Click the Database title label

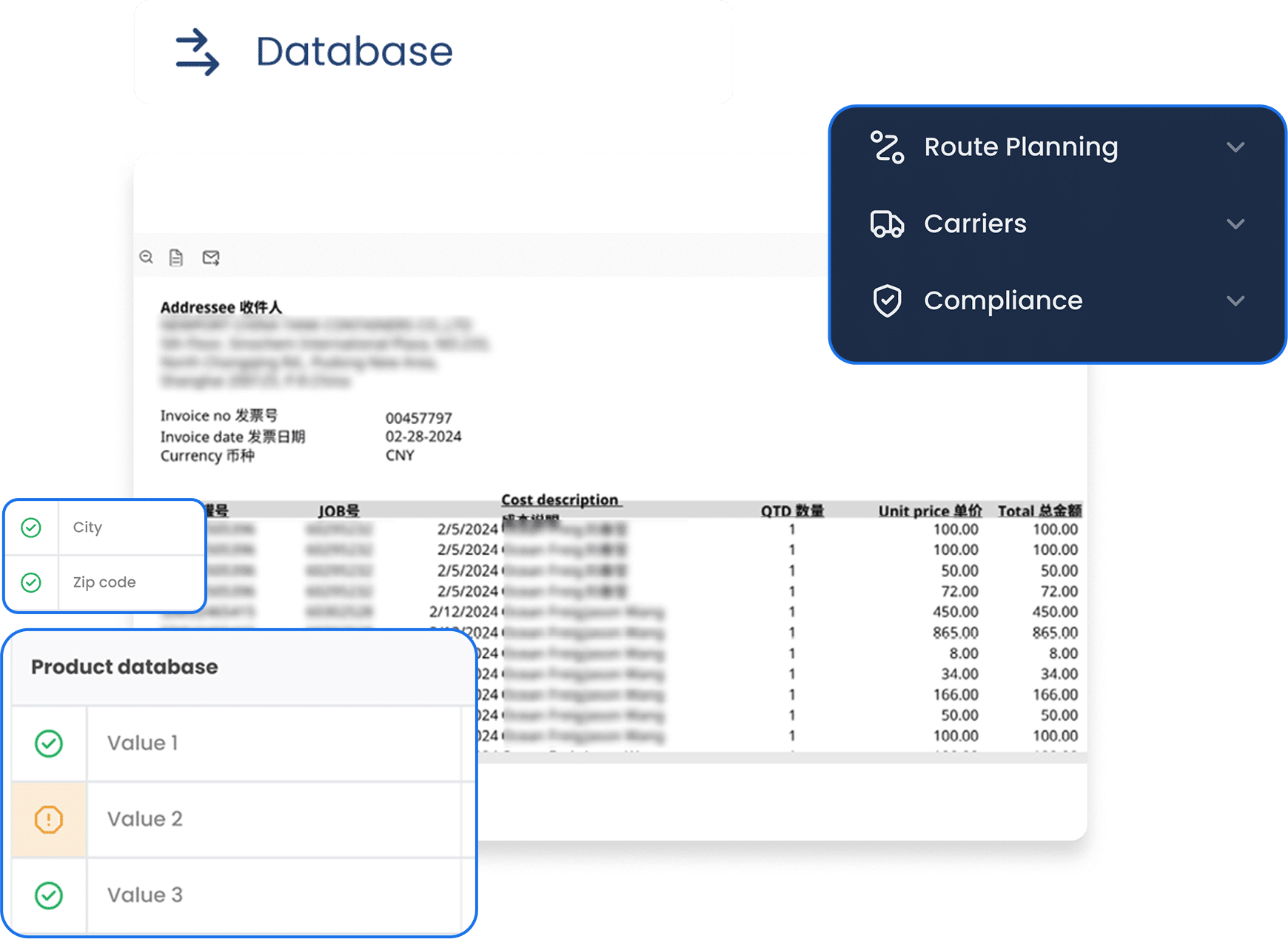[354, 52]
